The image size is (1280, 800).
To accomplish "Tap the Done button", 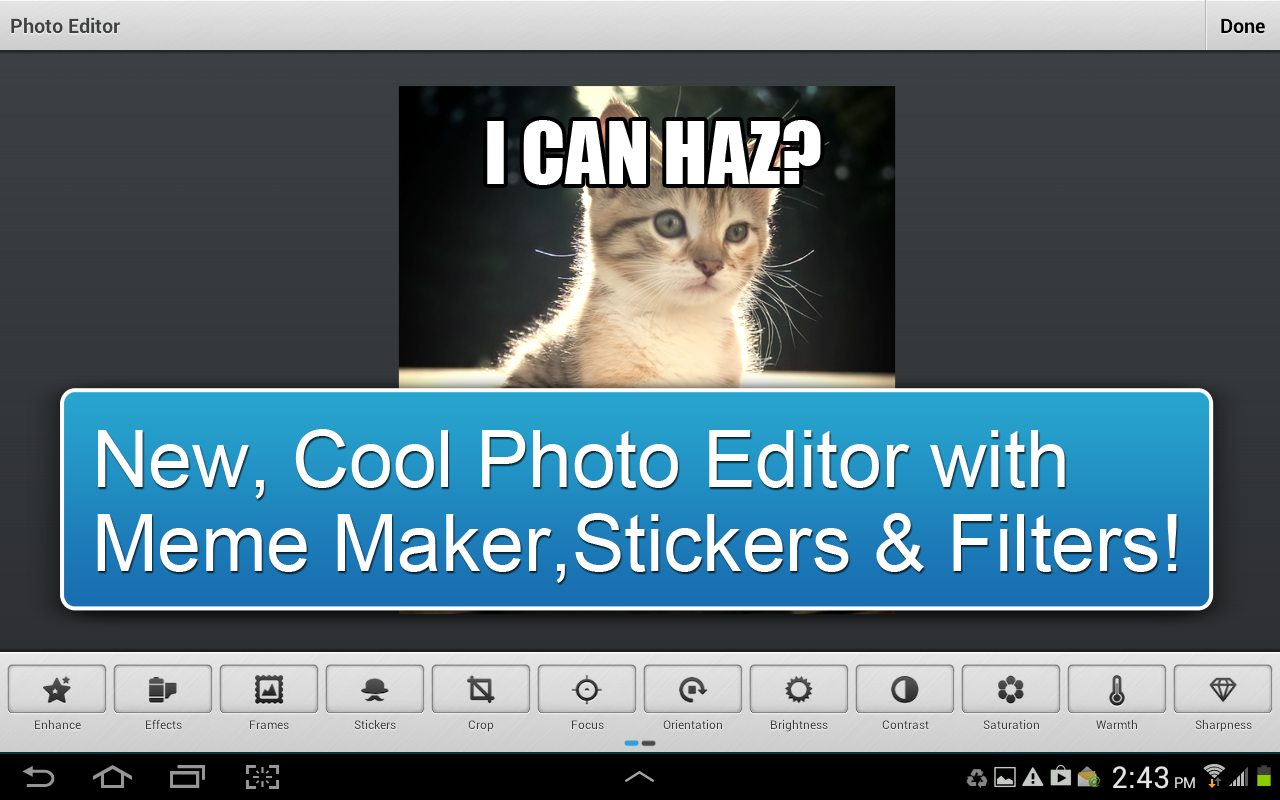I will 1243,26.
